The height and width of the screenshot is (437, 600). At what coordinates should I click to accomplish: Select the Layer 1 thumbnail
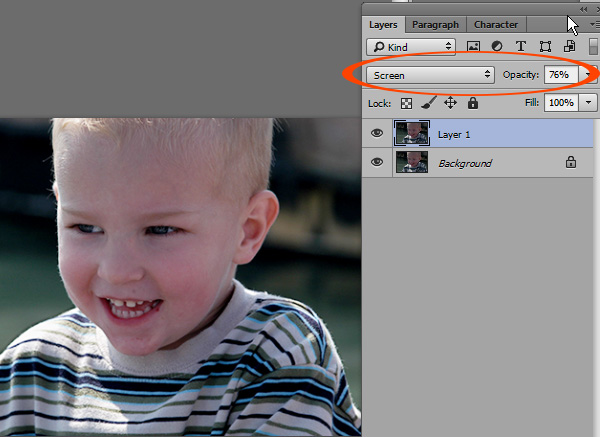(412, 133)
